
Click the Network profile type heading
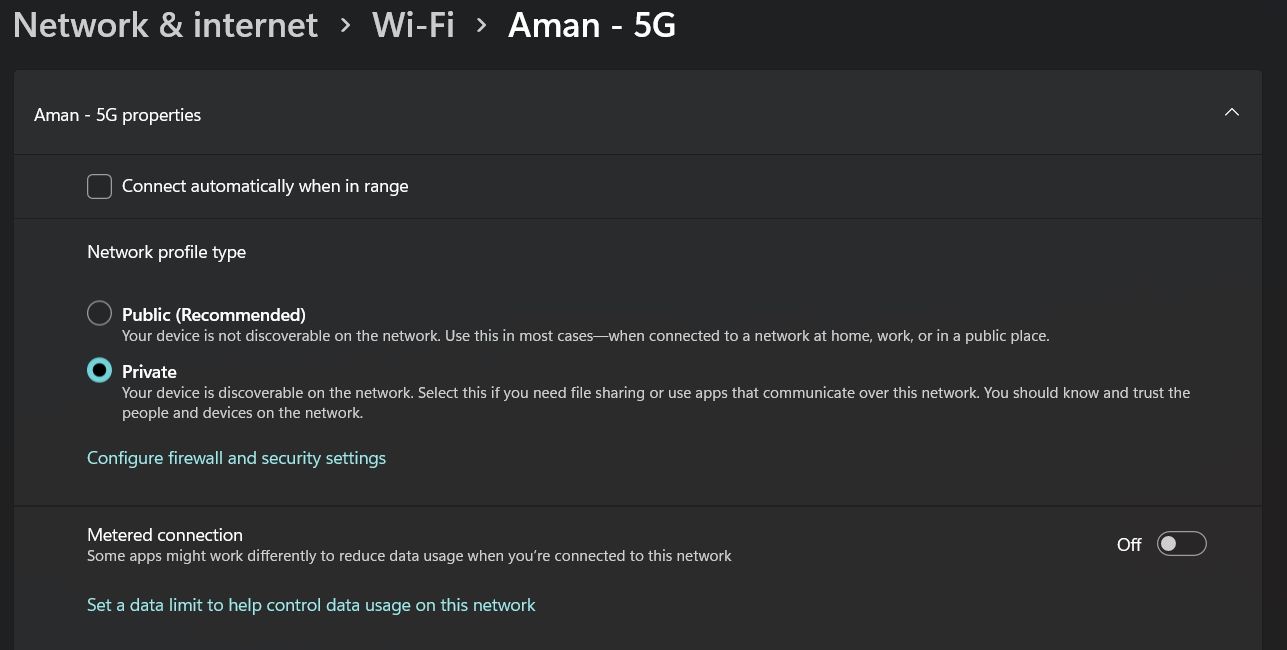coord(166,252)
